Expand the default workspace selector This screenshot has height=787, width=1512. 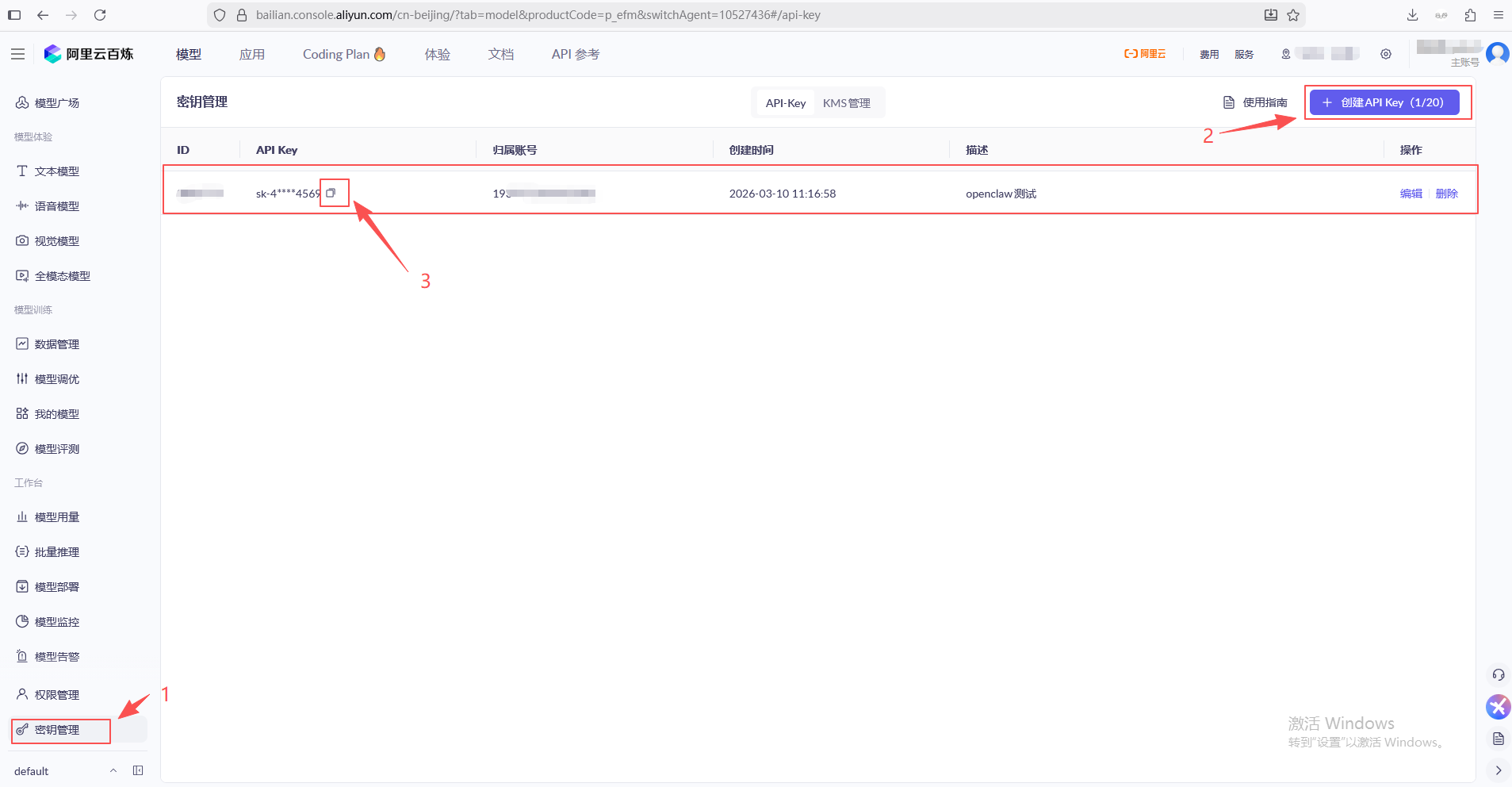pyautogui.click(x=113, y=770)
